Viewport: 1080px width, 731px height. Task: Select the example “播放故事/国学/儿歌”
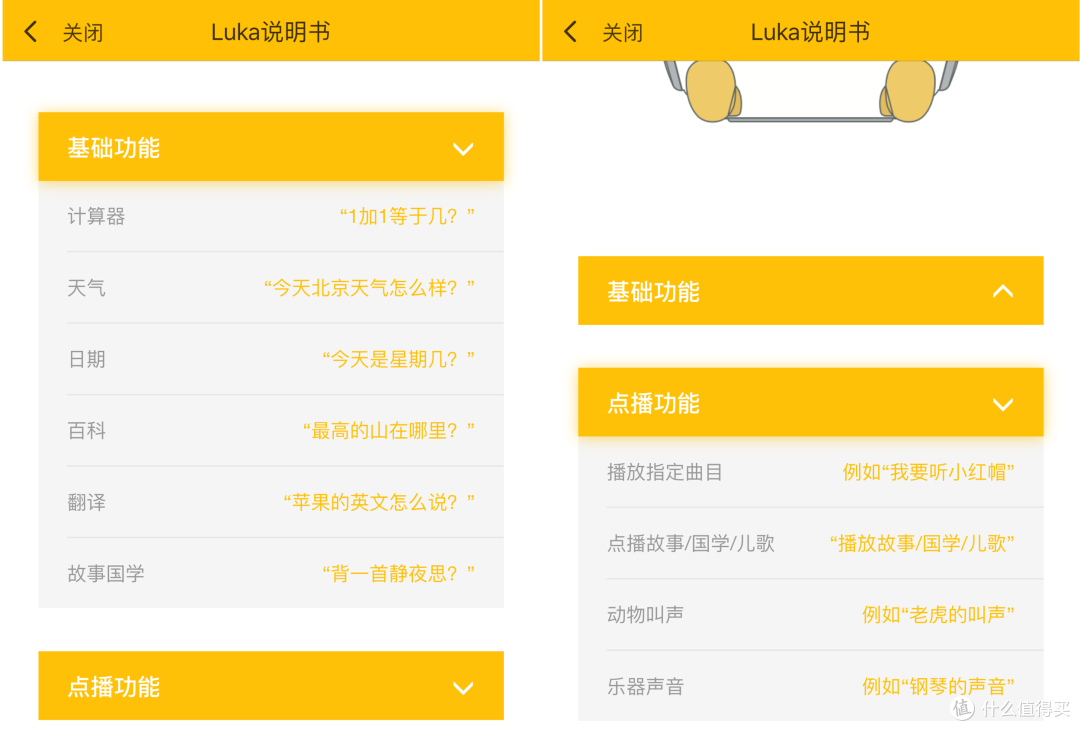[x=922, y=544]
